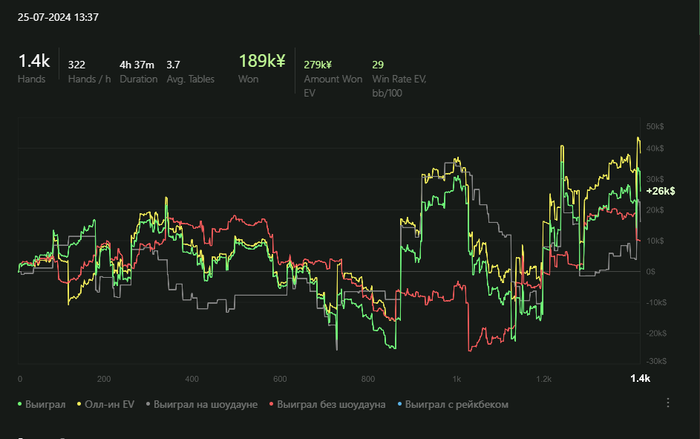Click the -20k$ y-axis label

pos(656,333)
